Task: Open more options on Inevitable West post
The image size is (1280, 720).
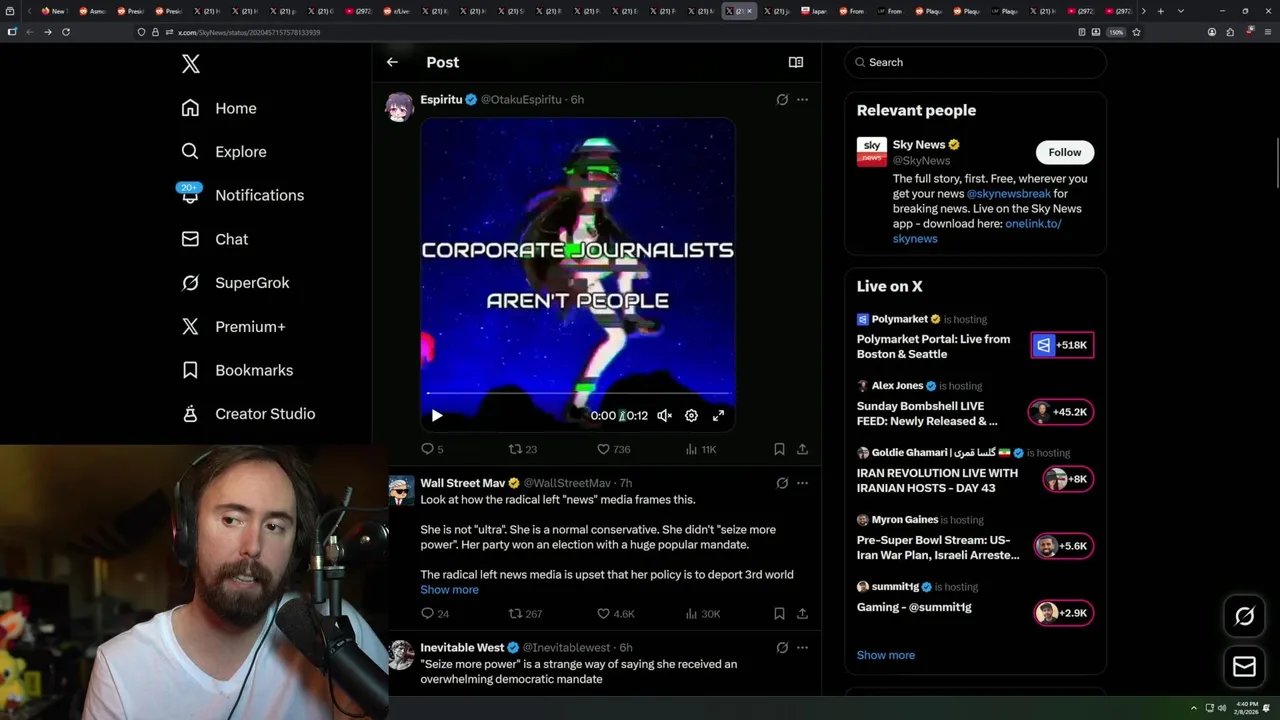Action: (x=802, y=647)
